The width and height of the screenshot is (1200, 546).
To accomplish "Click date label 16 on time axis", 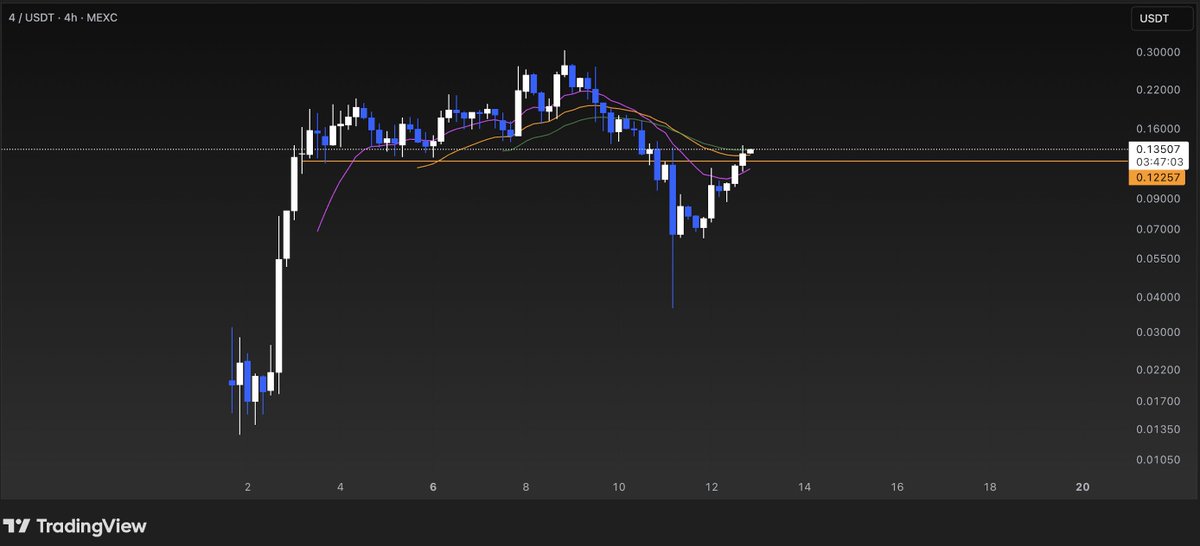I will 897,487.
